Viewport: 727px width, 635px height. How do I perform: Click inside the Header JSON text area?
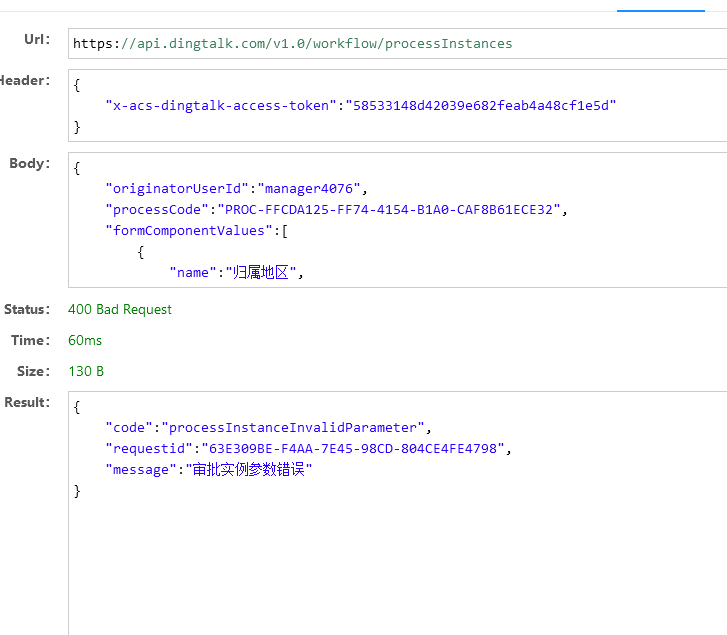(397, 106)
